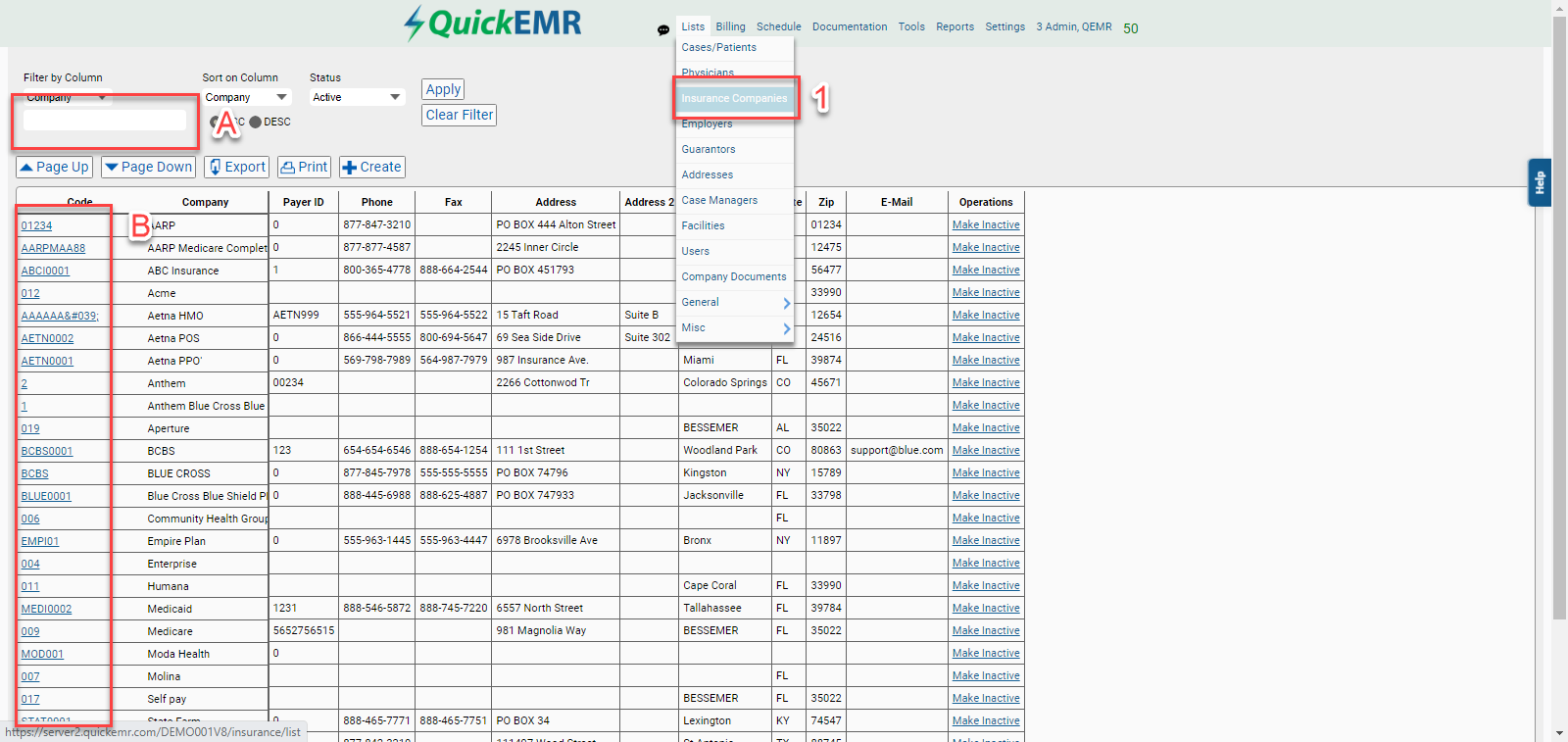The height and width of the screenshot is (742, 1568).
Task: Open the Tools menu
Action: tap(911, 26)
